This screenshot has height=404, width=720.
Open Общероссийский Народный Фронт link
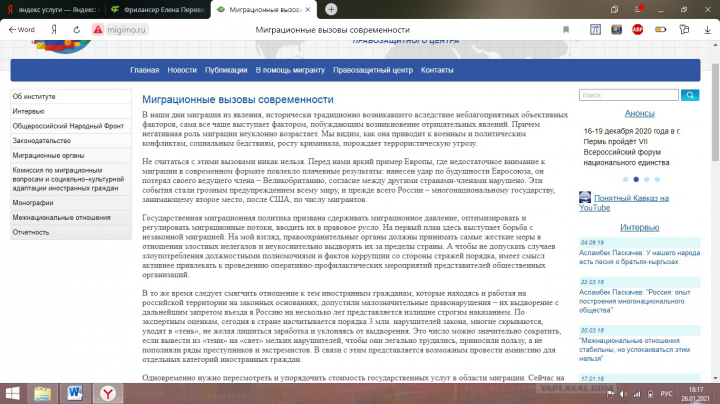[x=71, y=126]
